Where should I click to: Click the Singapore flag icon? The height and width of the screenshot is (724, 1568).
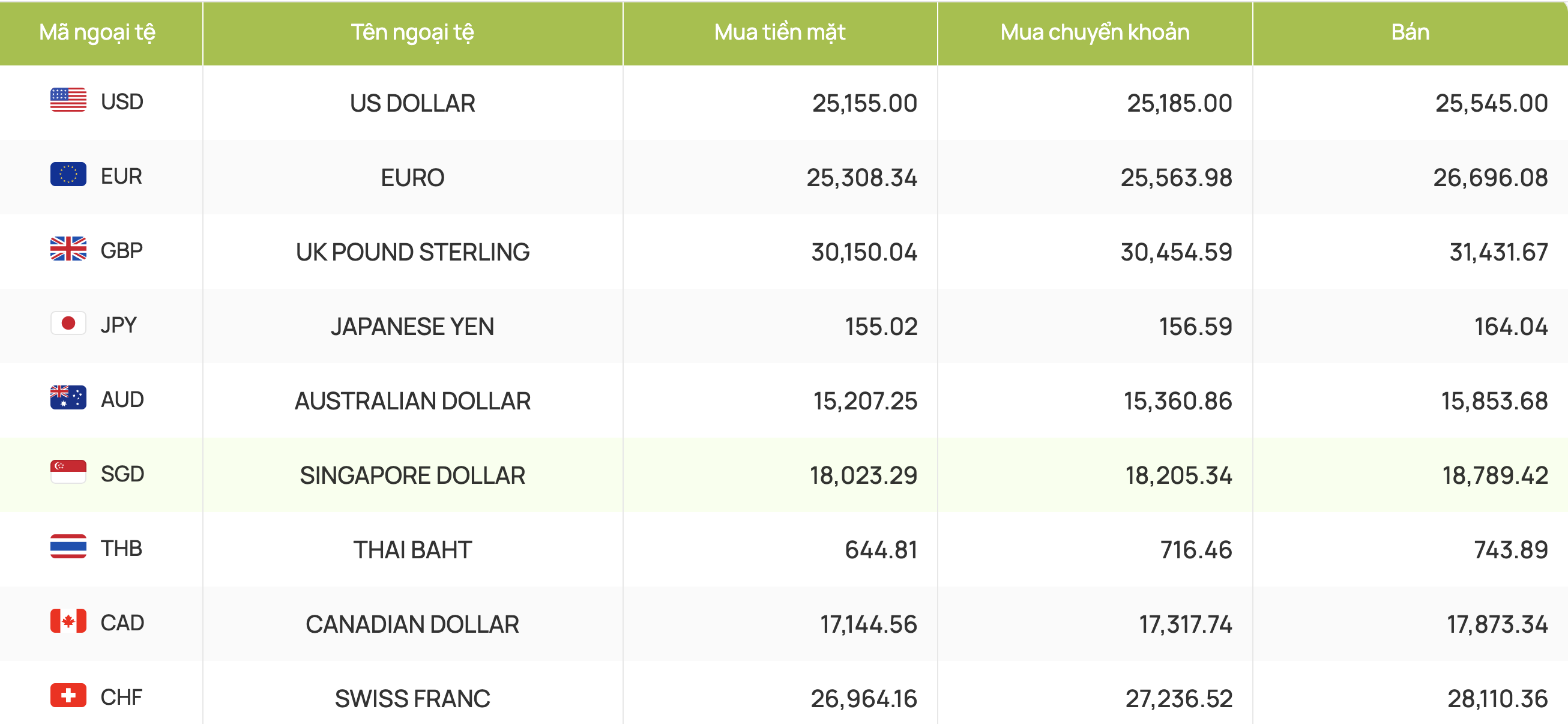[x=68, y=472]
